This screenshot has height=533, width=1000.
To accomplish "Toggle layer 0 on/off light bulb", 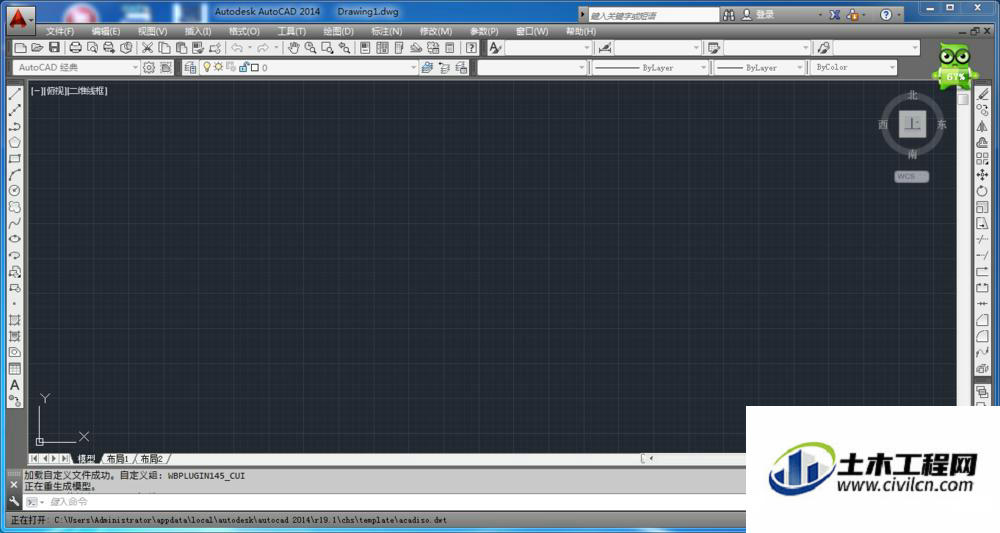I will 207,67.
